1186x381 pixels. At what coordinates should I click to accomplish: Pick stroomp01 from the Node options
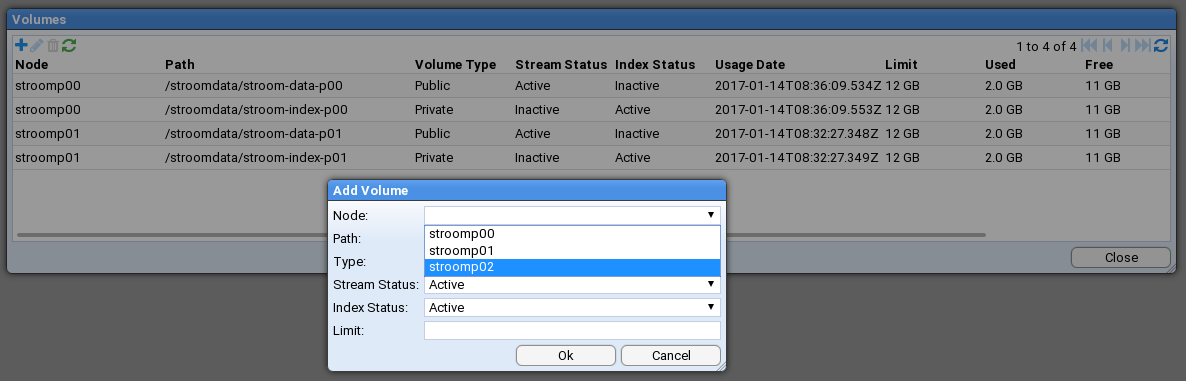[x=572, y=250]
